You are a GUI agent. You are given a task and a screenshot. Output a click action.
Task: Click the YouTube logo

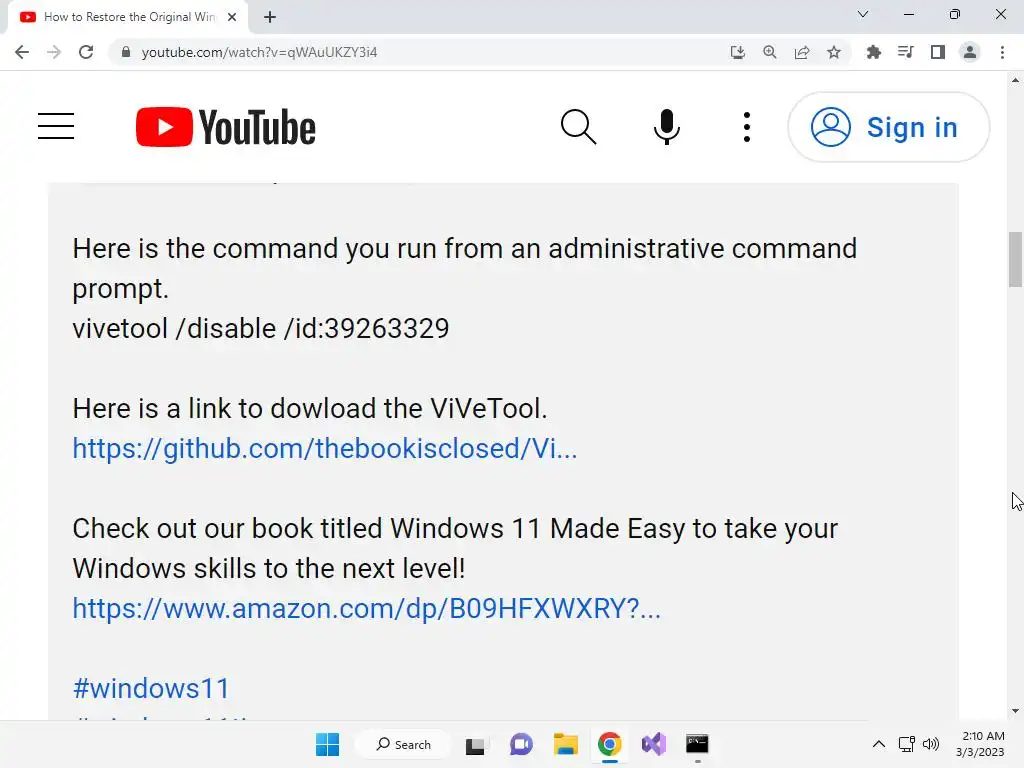point(225,127)
